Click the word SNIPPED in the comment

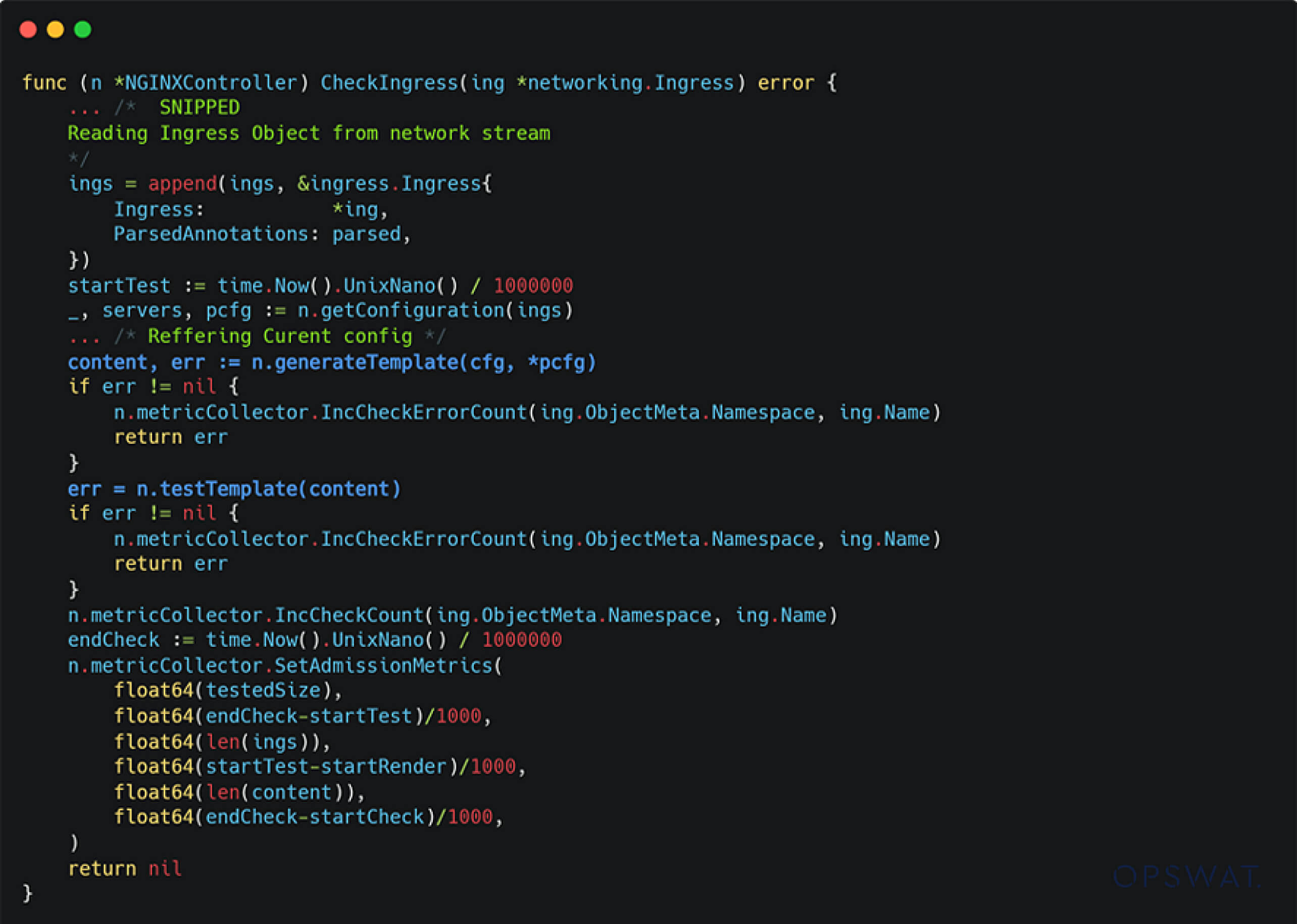(x=199, y=108)
